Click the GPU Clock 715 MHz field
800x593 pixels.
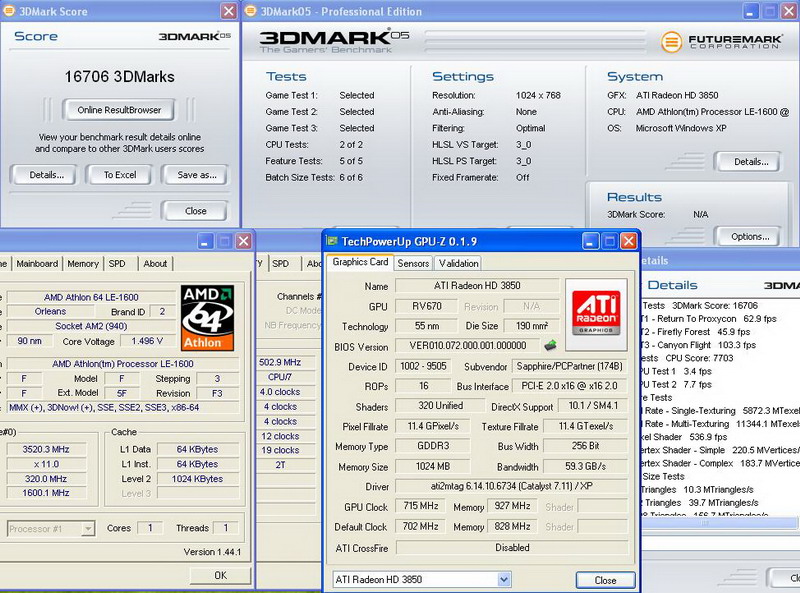point(420,506)
